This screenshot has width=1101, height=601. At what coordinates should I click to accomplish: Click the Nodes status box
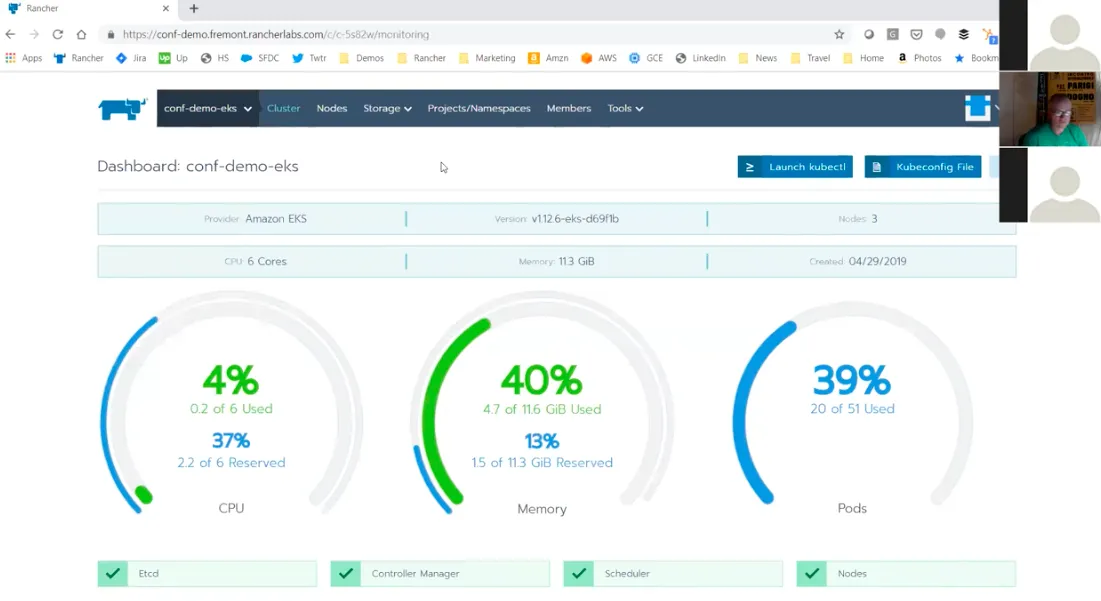pos(906,574)
